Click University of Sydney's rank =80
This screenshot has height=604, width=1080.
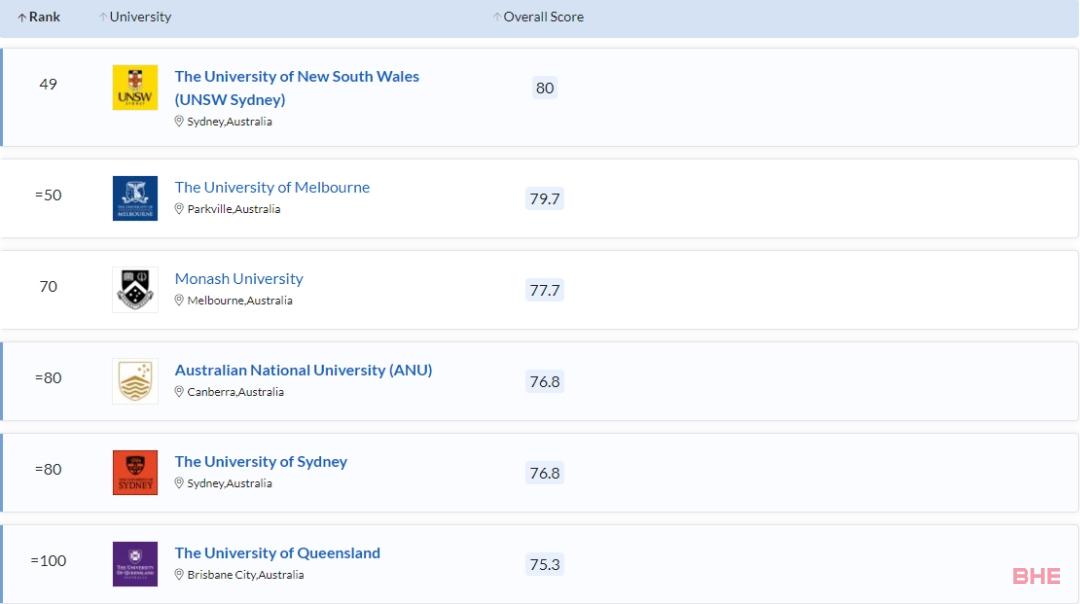point(48,470)
